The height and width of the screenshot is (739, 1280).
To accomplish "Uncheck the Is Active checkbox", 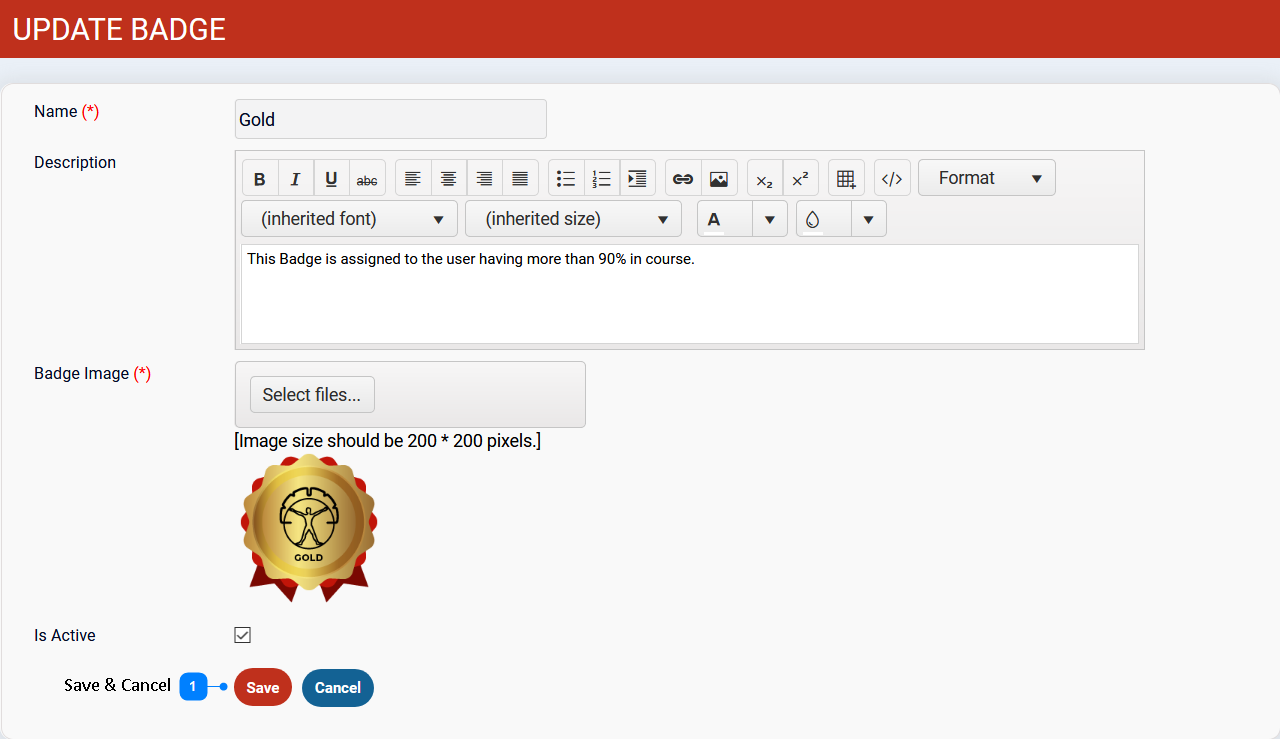I will coord(242,635).
